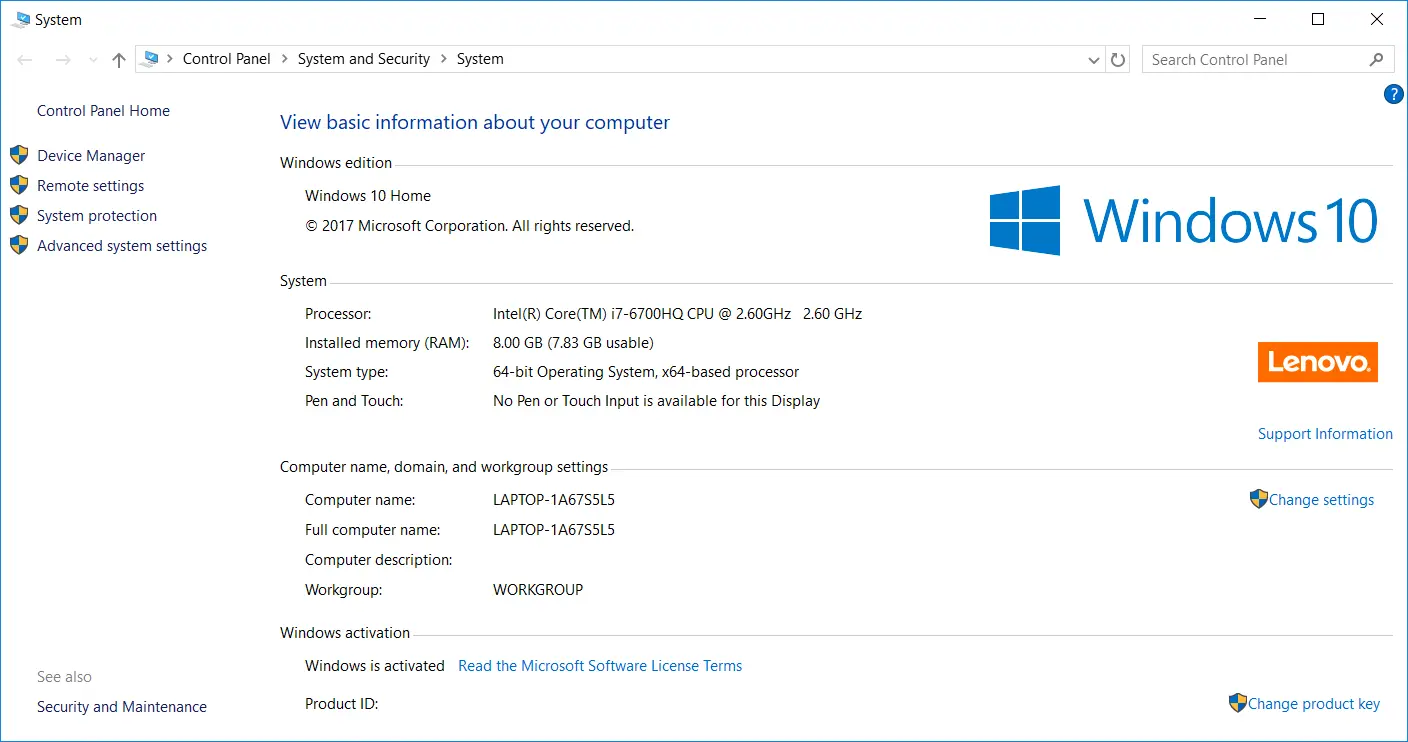Select System and Security in breadcrumb
Viewport: 1408px width, 742px height.
click(363, 59)
